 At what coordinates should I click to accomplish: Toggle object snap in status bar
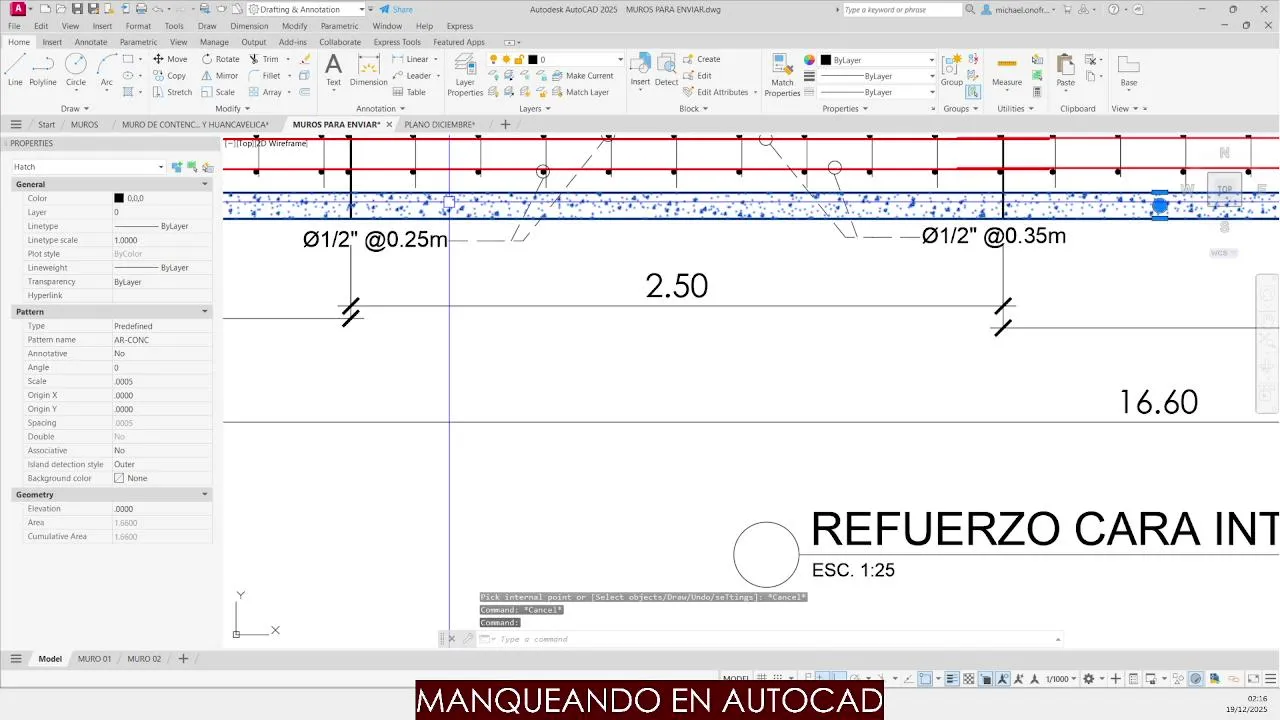pyautogui.click(x=927, y=679)
